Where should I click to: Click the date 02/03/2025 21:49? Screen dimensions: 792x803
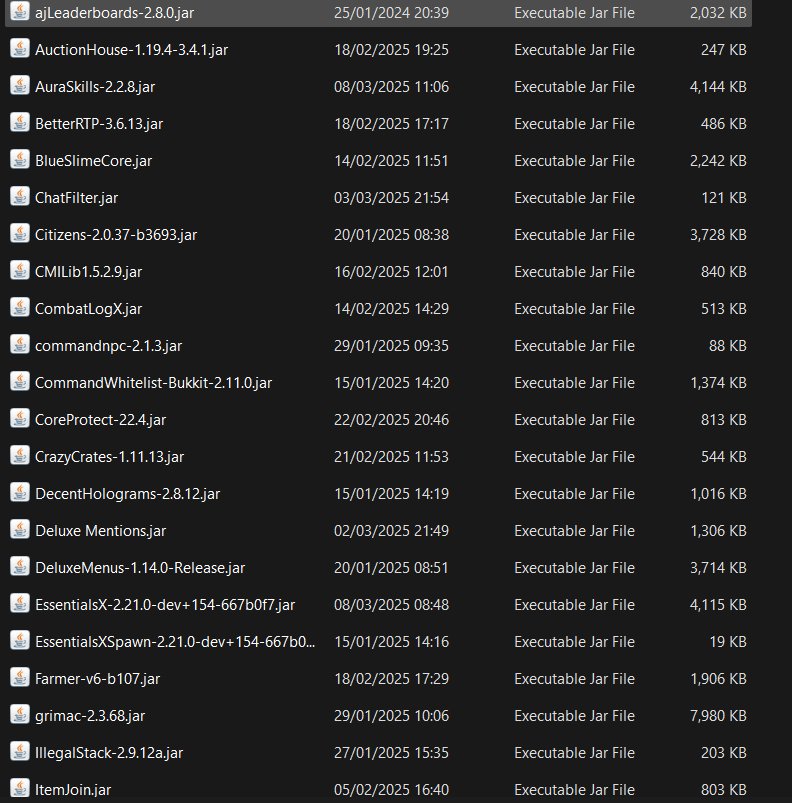[392, 531]
